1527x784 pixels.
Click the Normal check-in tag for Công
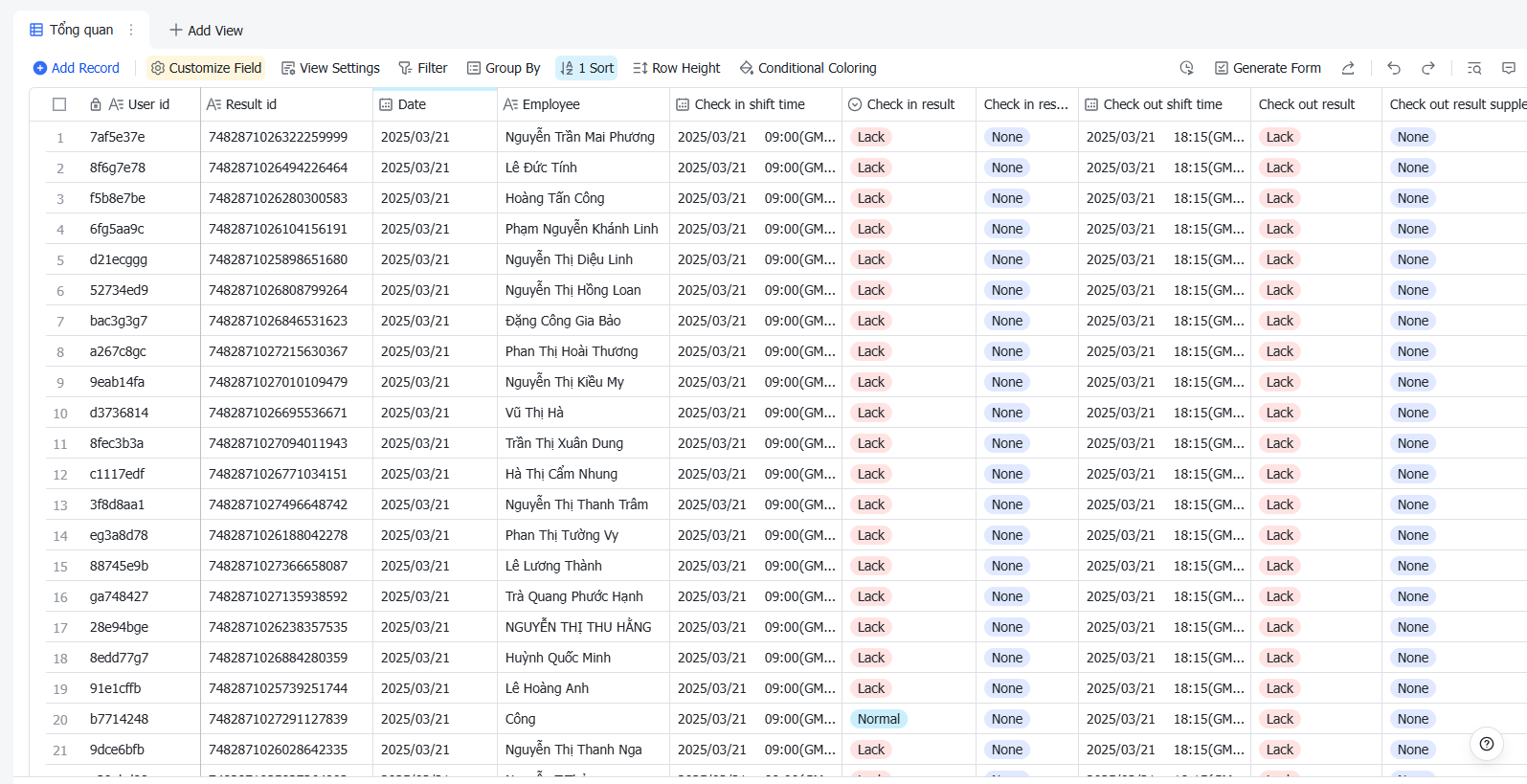pos(878,719)
